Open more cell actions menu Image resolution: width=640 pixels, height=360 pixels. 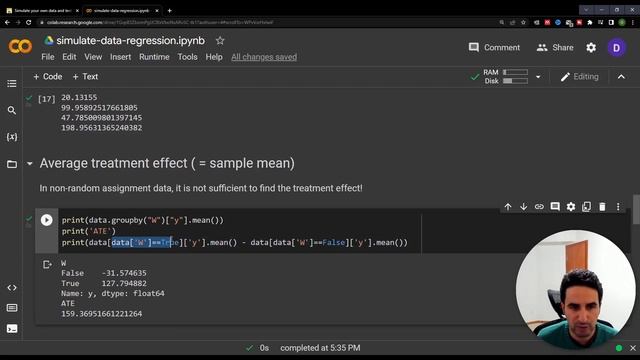click(618, 207)
